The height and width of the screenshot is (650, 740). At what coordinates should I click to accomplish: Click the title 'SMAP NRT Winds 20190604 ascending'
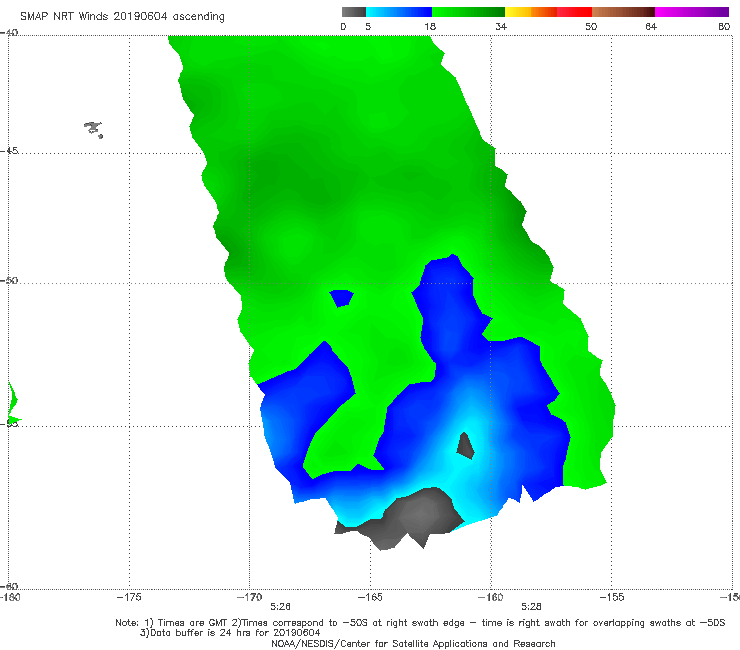(x=122, y=17)
